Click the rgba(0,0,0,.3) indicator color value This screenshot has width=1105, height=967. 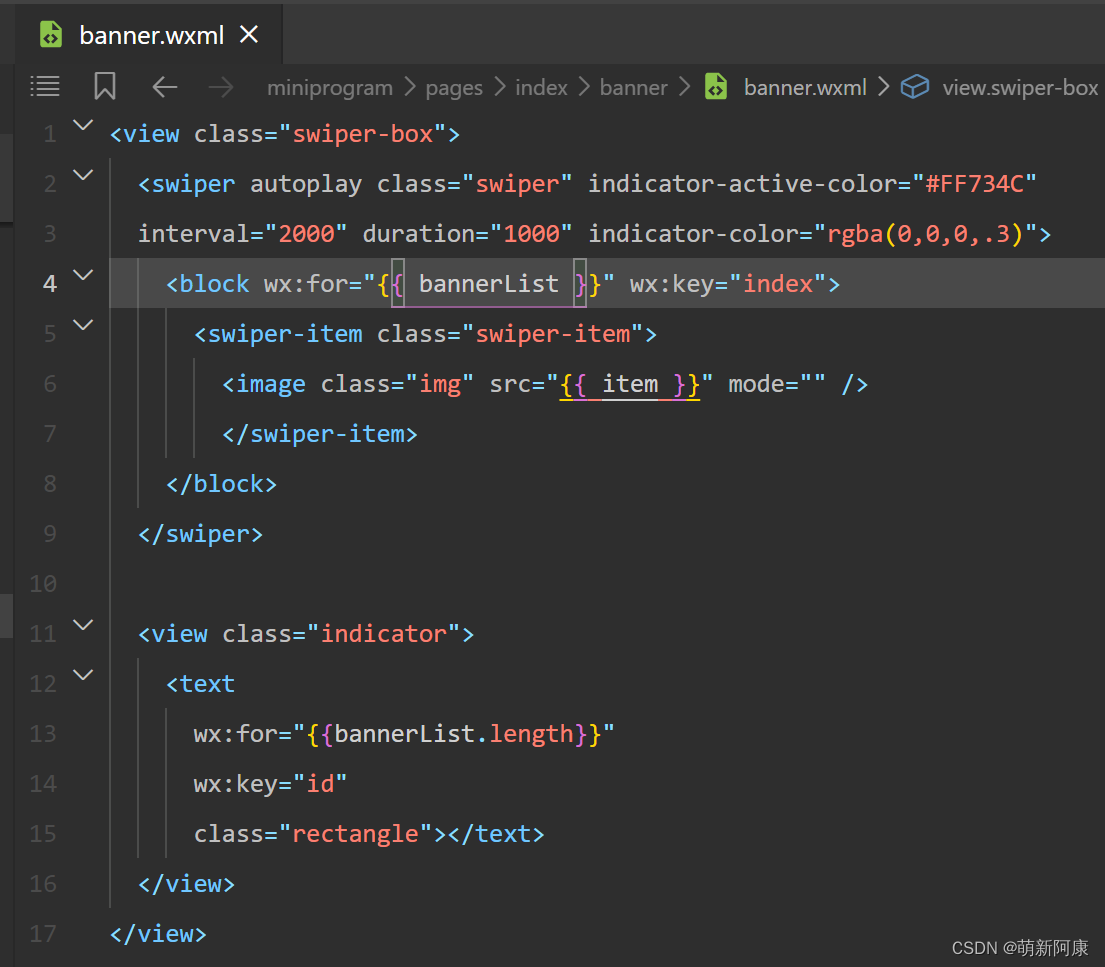tap(925, 234)
